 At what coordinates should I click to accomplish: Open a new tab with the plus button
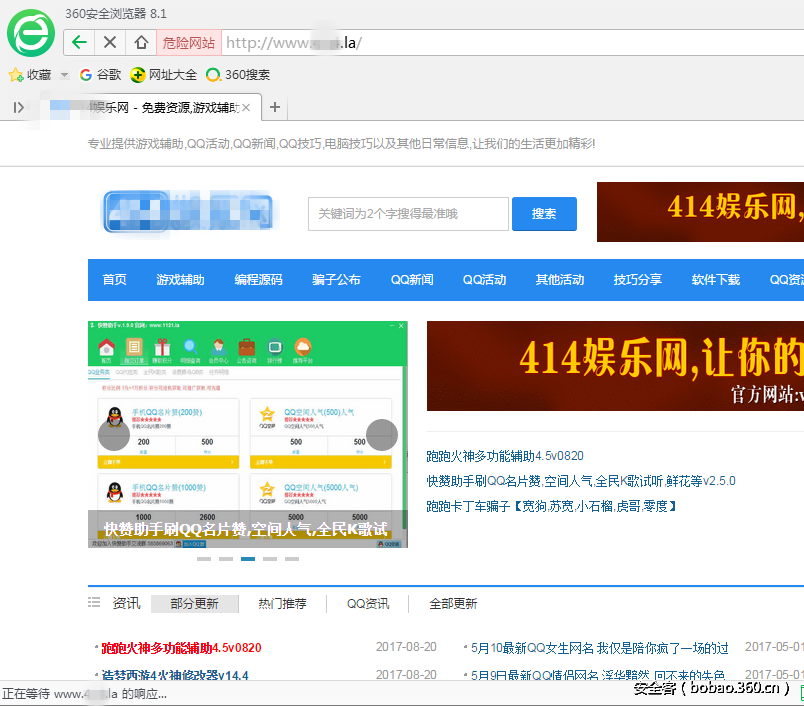(x=274, y=106)
